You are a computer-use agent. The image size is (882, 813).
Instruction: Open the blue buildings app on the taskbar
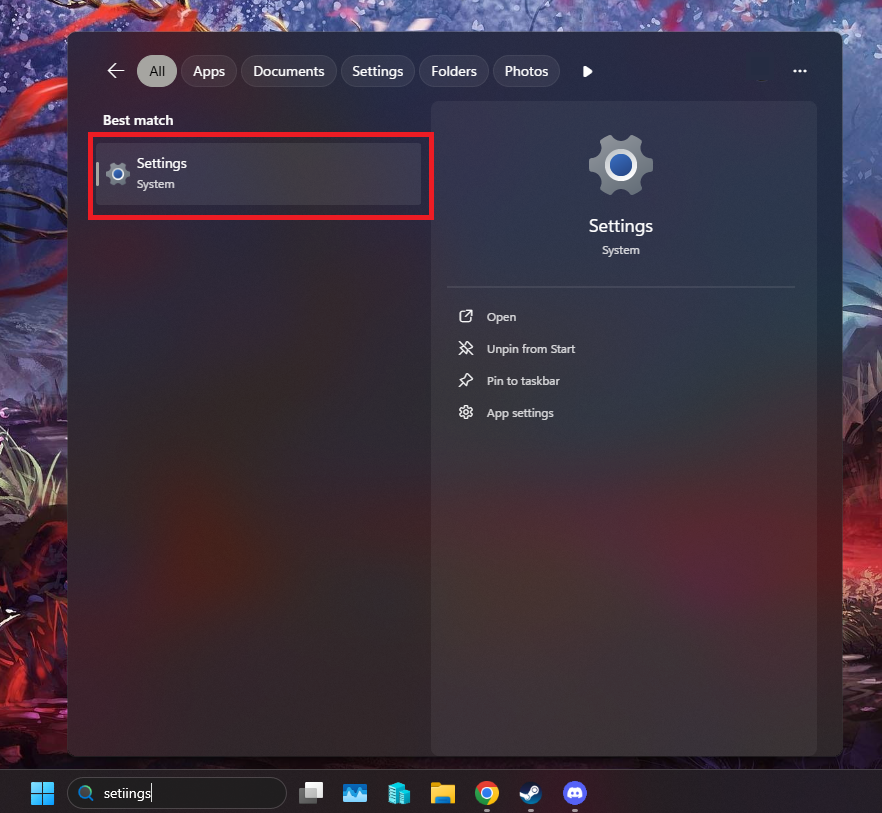(399, 793)
